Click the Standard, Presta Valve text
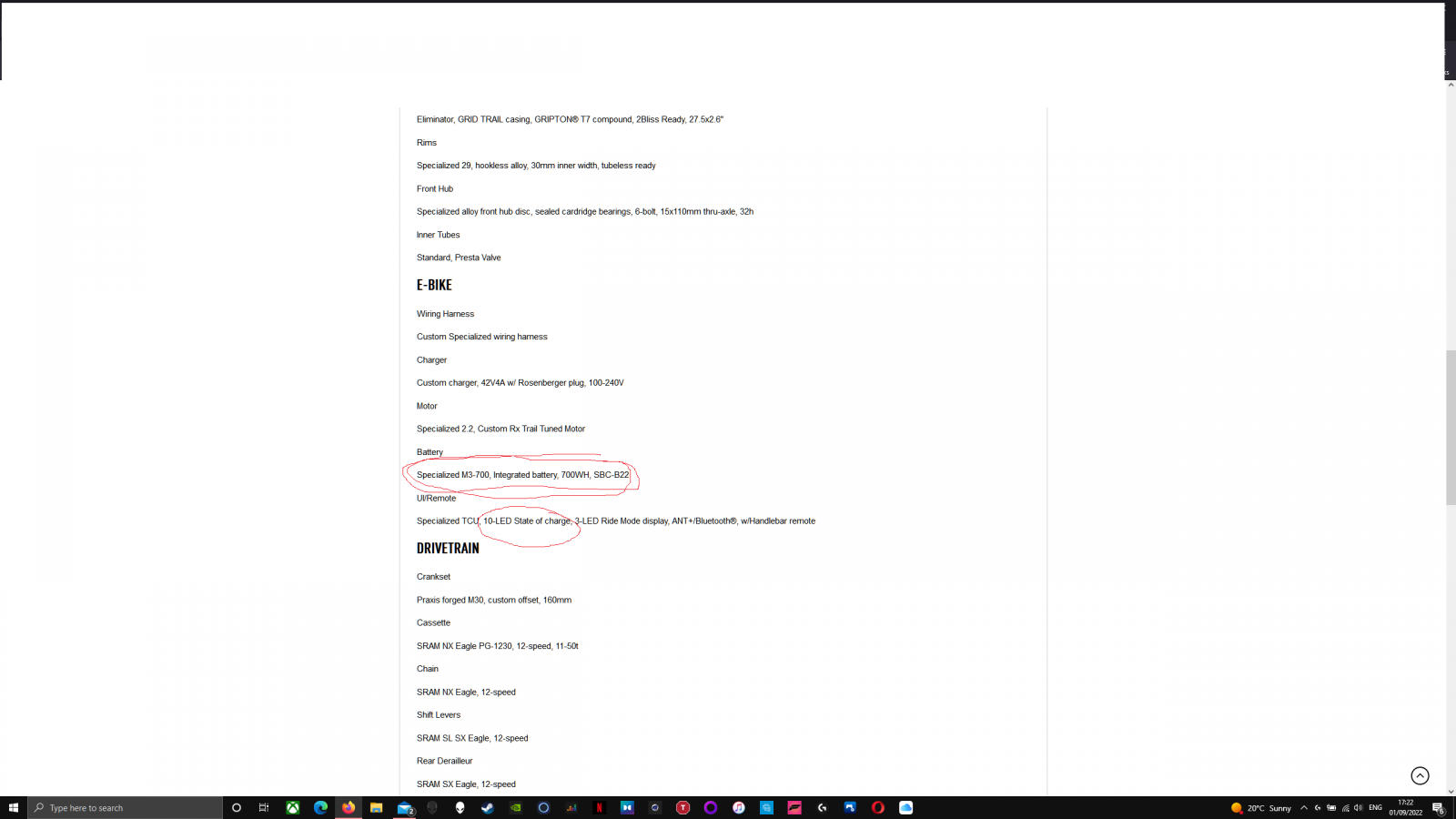 459,258
